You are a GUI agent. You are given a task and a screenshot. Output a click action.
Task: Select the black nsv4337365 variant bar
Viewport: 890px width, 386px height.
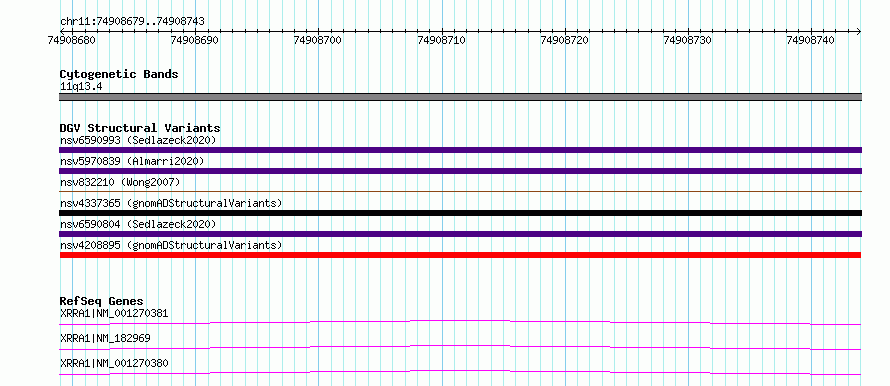460,213
